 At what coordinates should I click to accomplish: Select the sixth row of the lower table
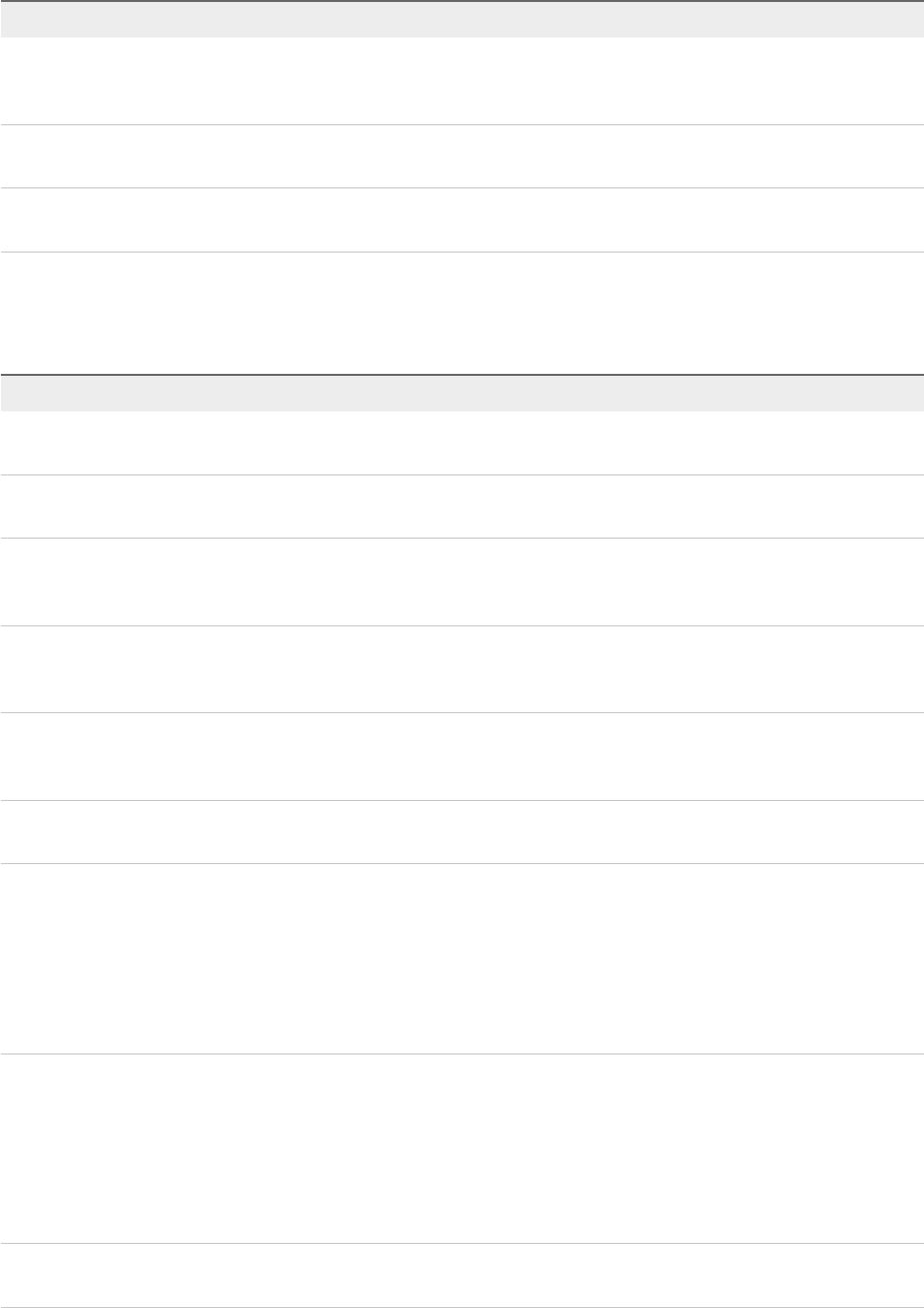[x=462, y=832]
